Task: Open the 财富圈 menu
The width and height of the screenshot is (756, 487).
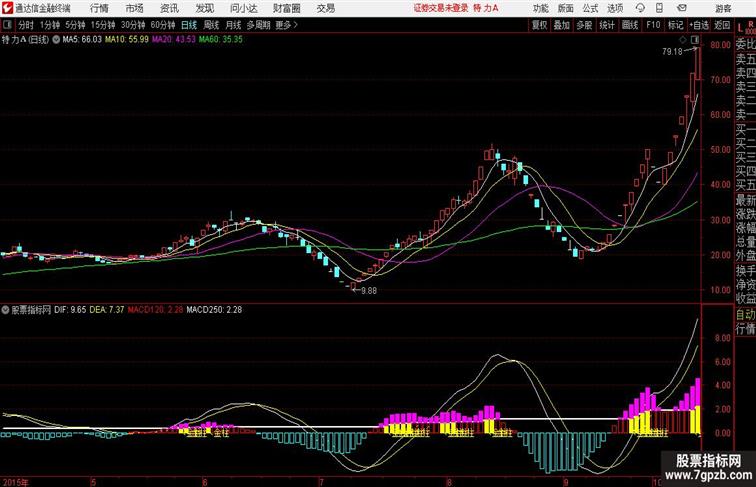Action: pos(287,8)
